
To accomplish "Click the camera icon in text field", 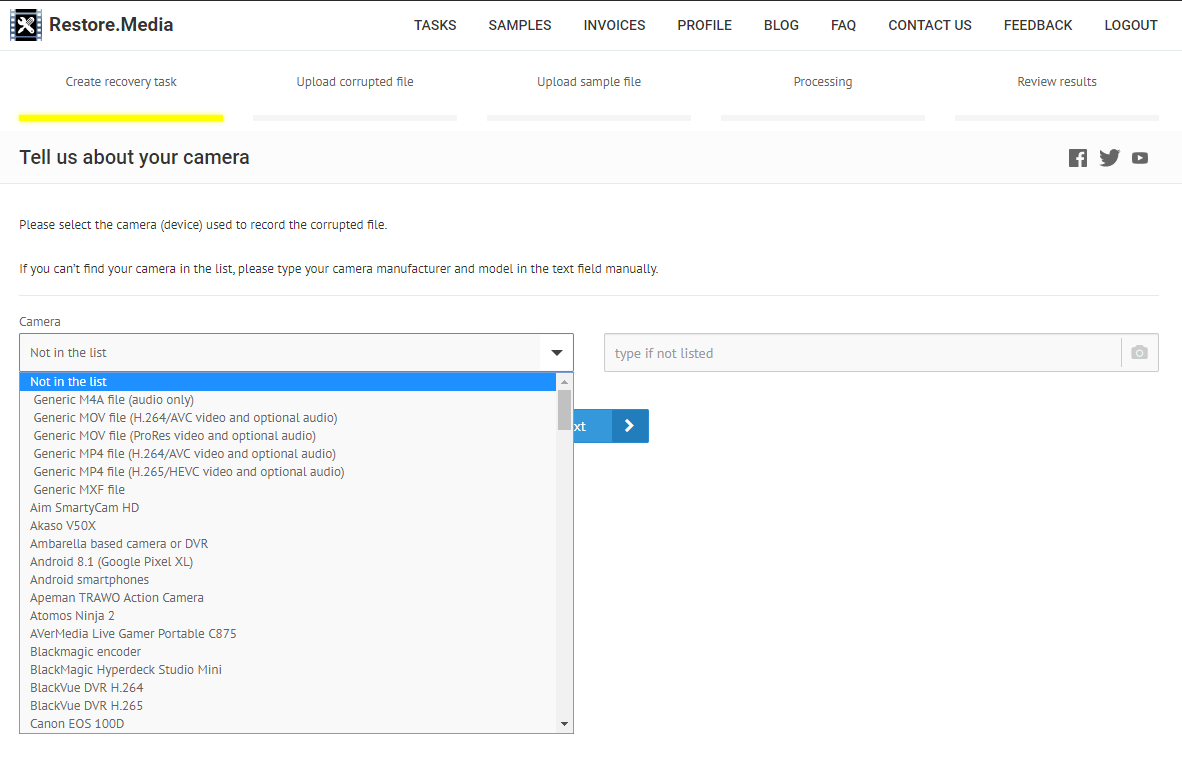I will [1139, 353].
